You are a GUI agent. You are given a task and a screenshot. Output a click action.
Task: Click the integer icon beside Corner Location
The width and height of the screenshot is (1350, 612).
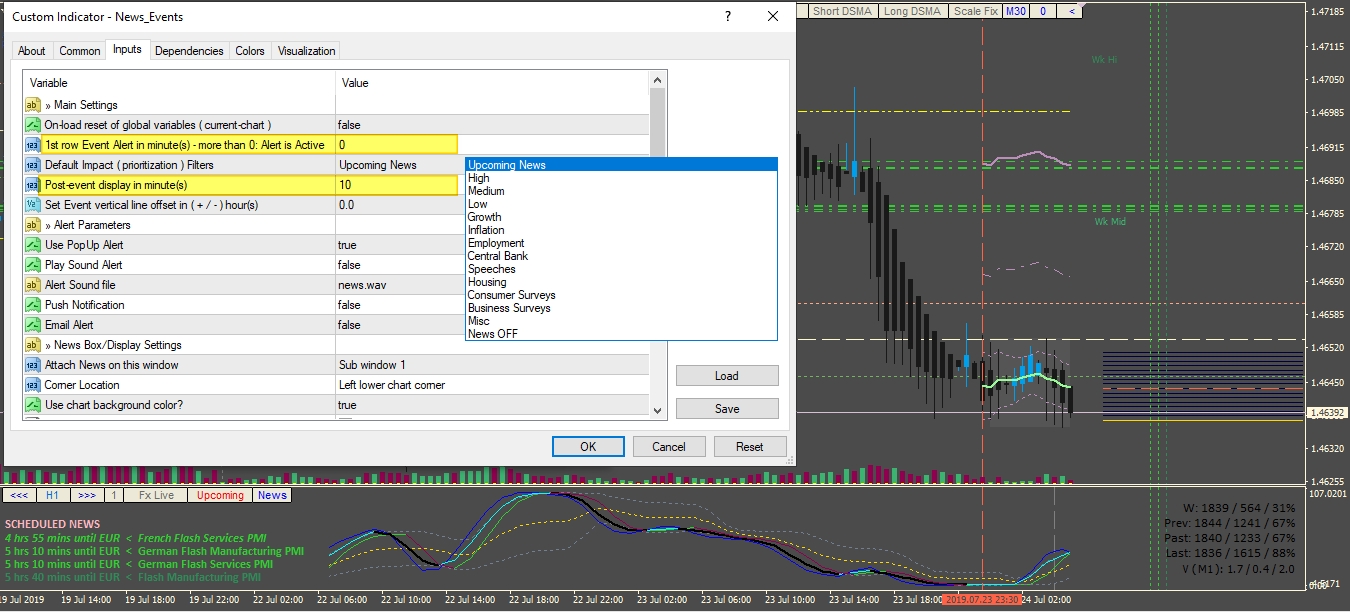click(32, 385)
